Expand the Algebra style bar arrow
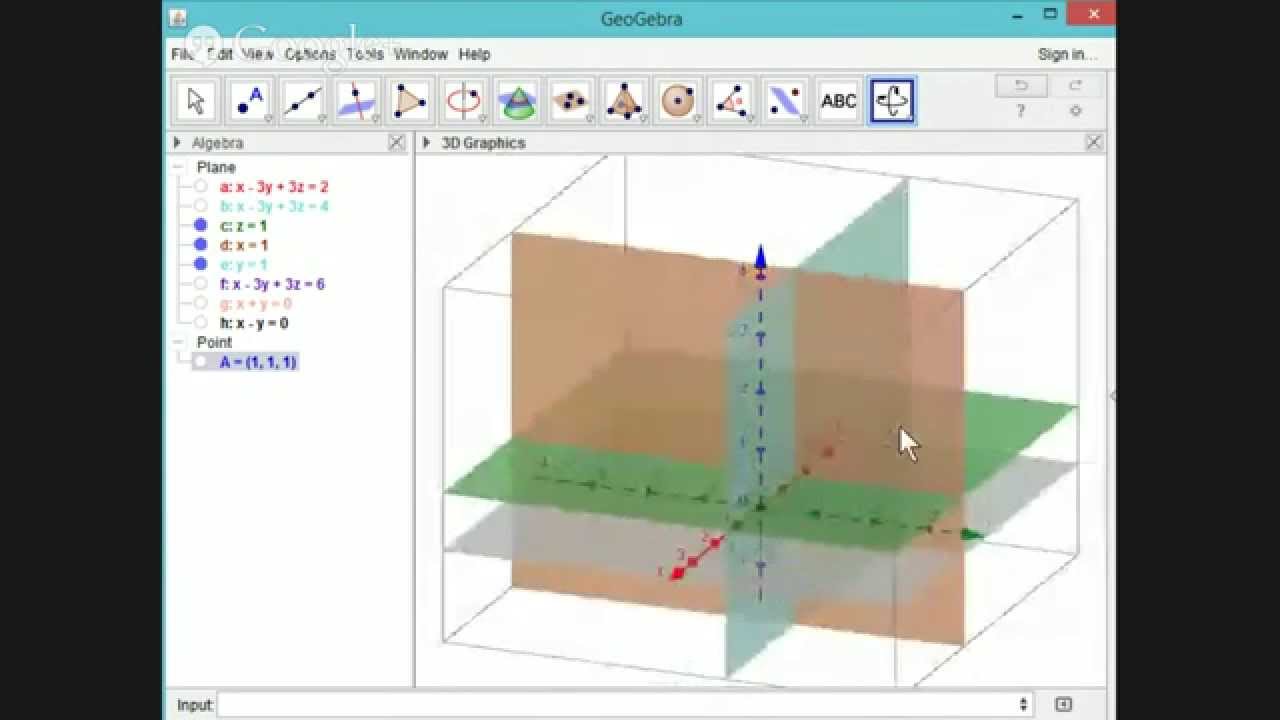Viewport: 1280px width, 720px height. click(x=177, y=143)
